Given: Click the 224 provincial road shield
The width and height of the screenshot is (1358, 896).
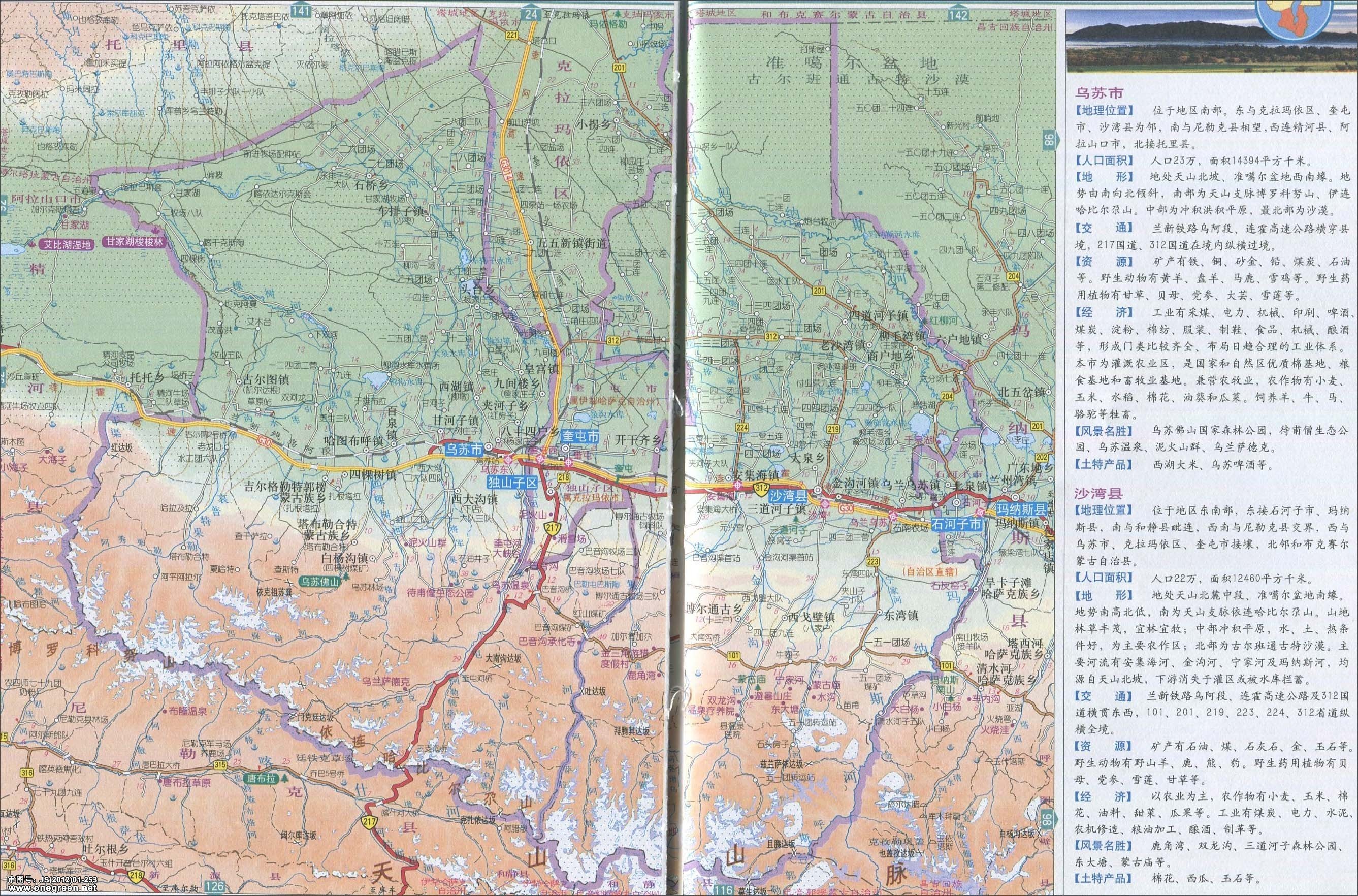Looking at the screenshot, I should point(742,427).
